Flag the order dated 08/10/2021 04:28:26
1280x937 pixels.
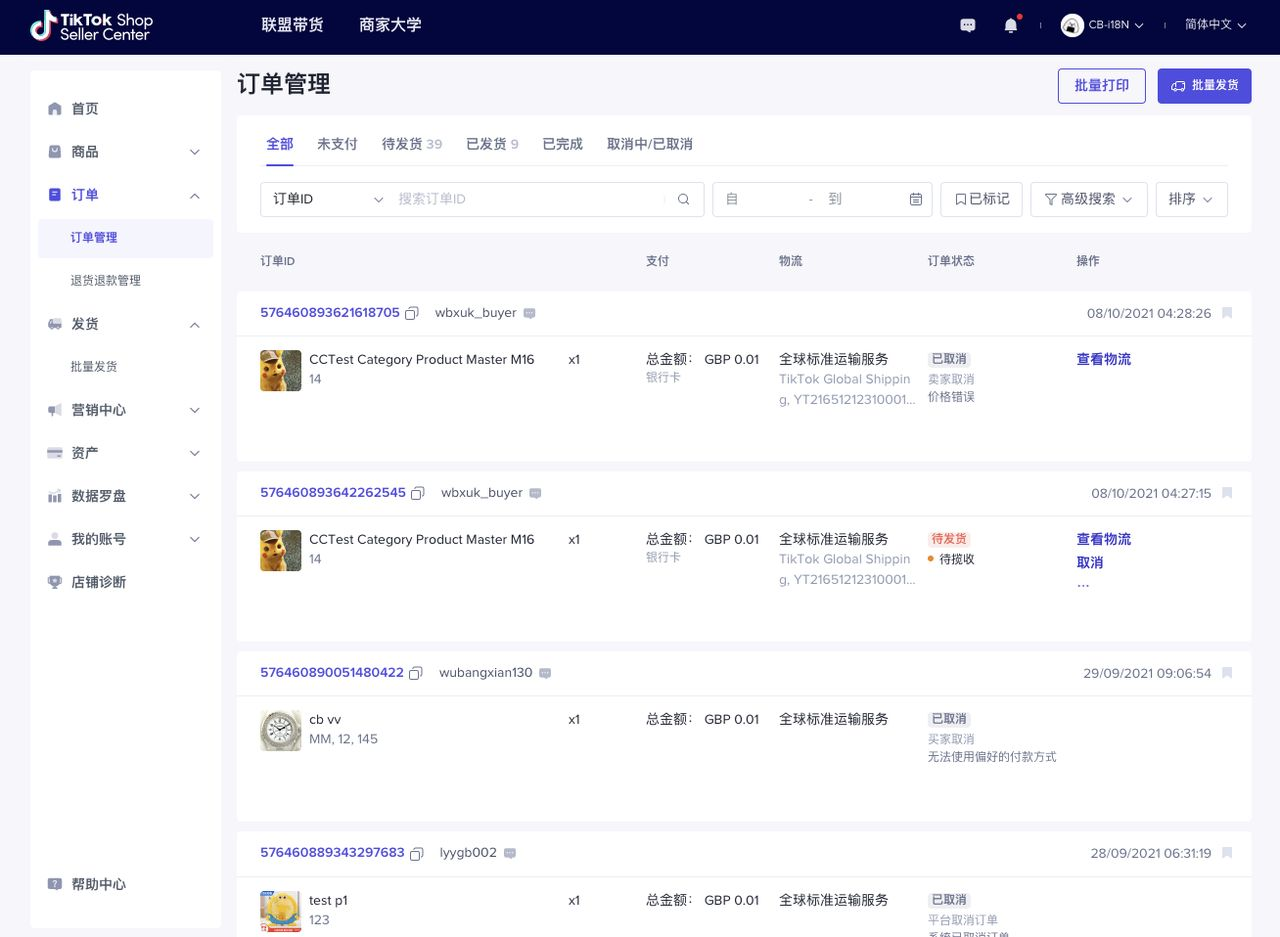click(1227, 313)
